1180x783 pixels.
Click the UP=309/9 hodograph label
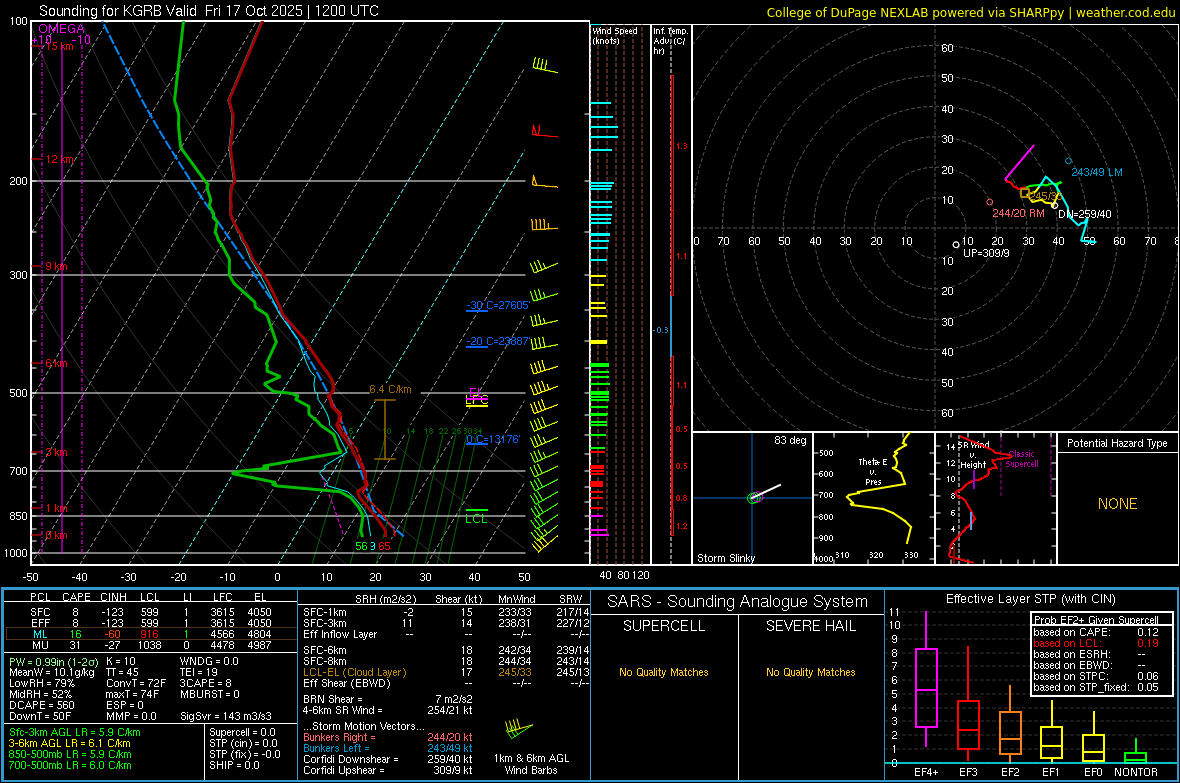[x=986, y=253]
